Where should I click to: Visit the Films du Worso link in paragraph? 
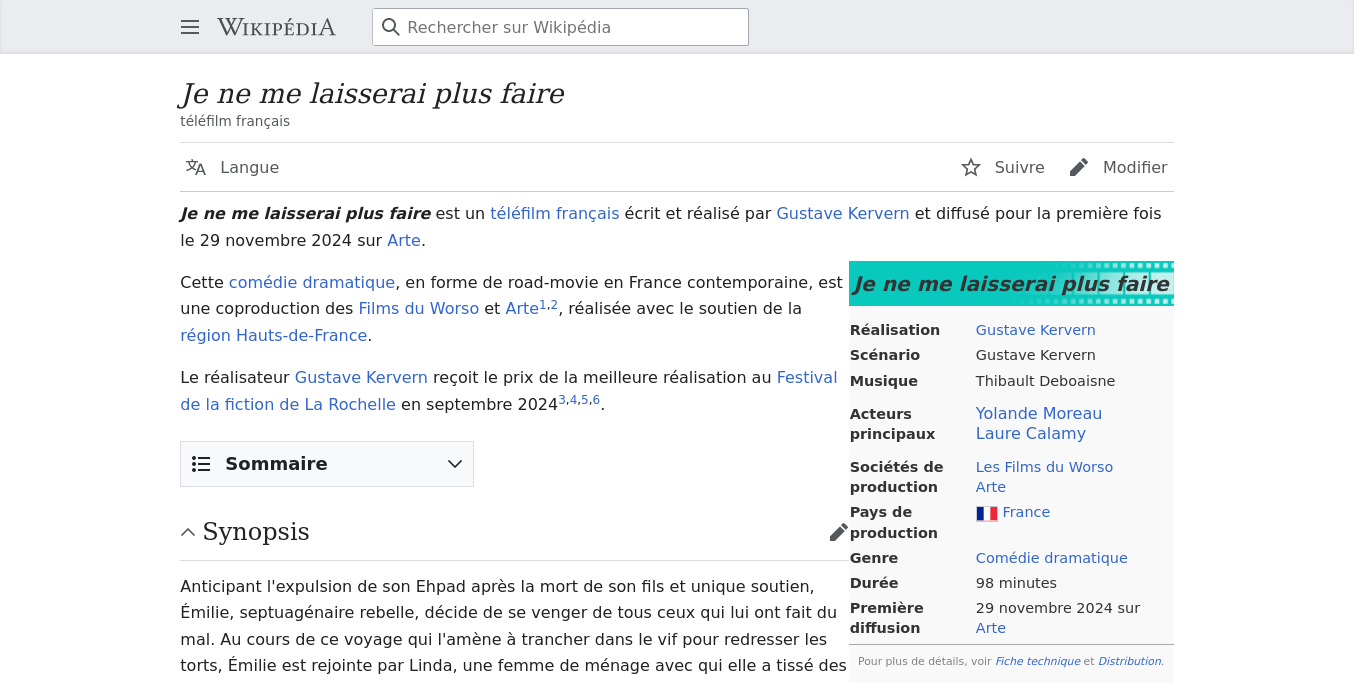click(419, 308)
